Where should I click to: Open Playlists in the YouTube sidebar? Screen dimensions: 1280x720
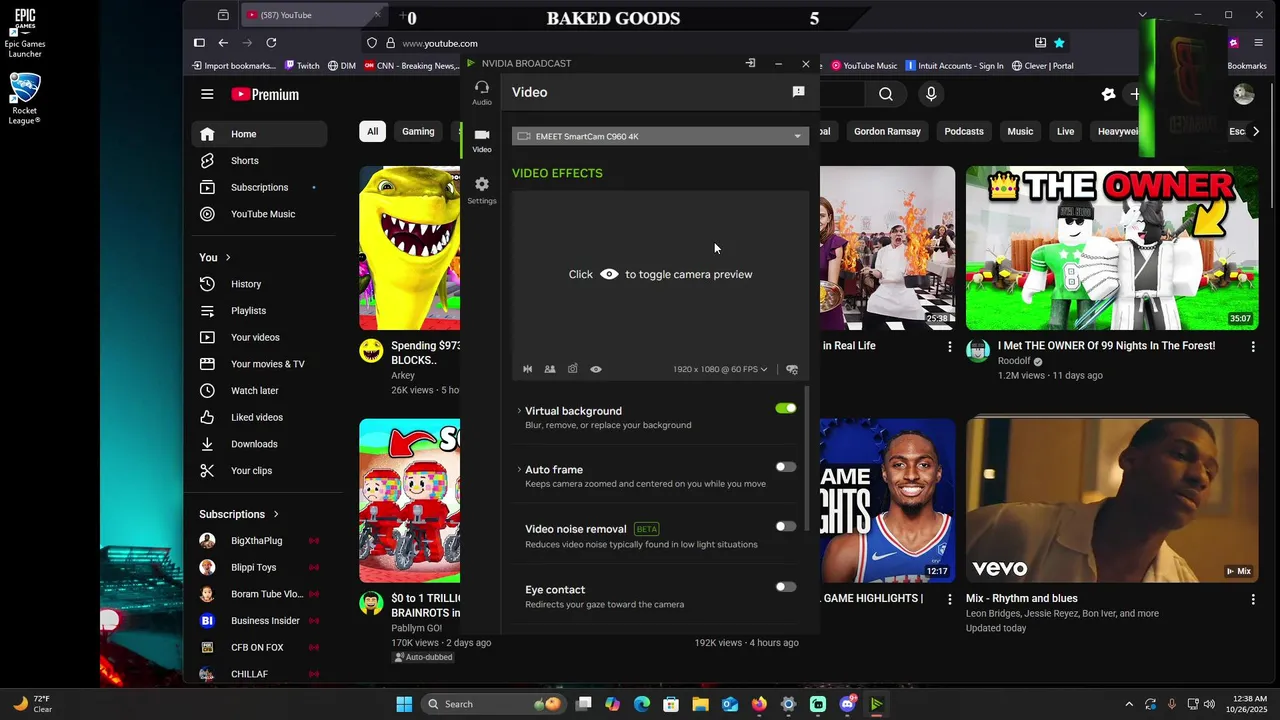coord(259,311)
